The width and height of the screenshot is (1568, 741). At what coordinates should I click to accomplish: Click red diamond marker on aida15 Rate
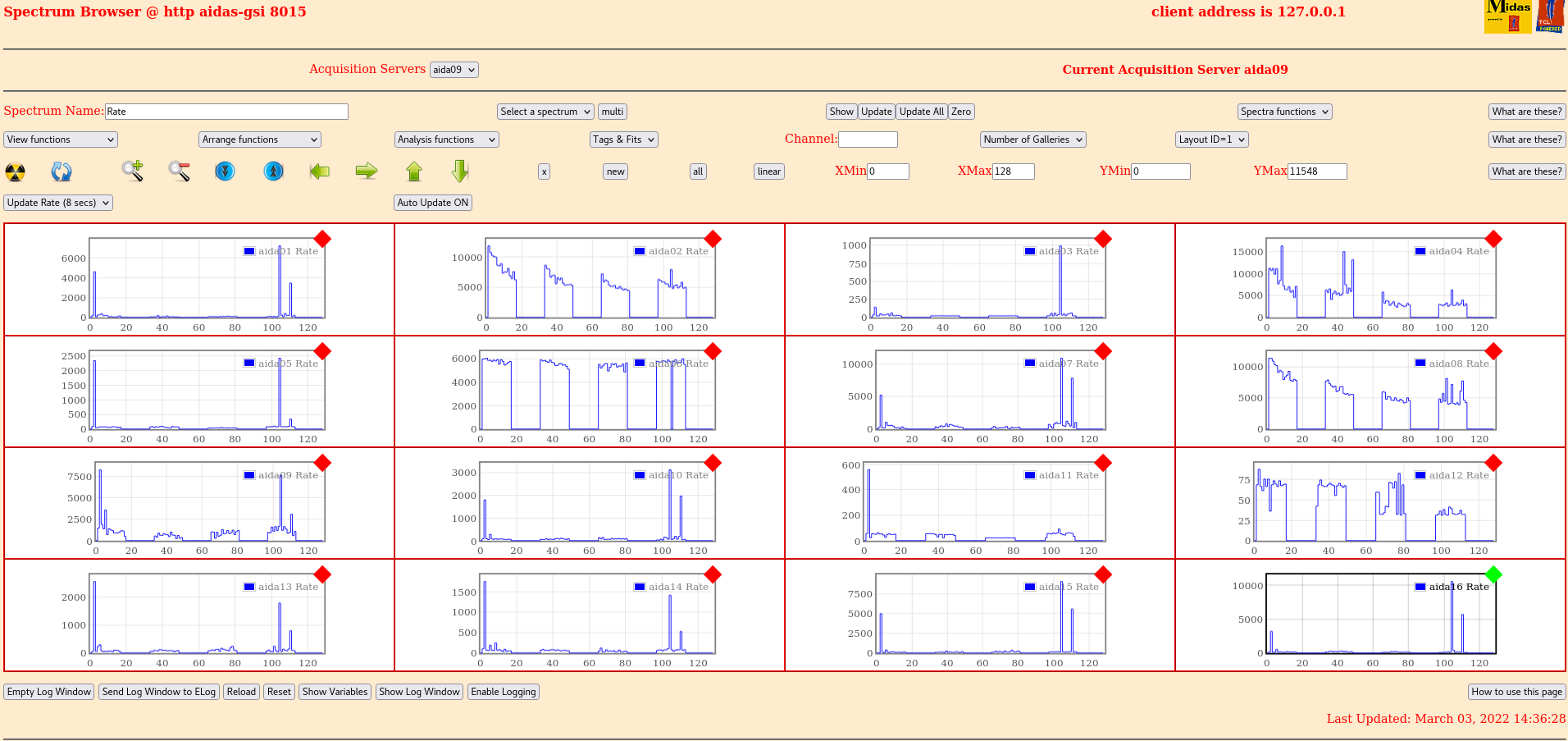pos(1103,574)
